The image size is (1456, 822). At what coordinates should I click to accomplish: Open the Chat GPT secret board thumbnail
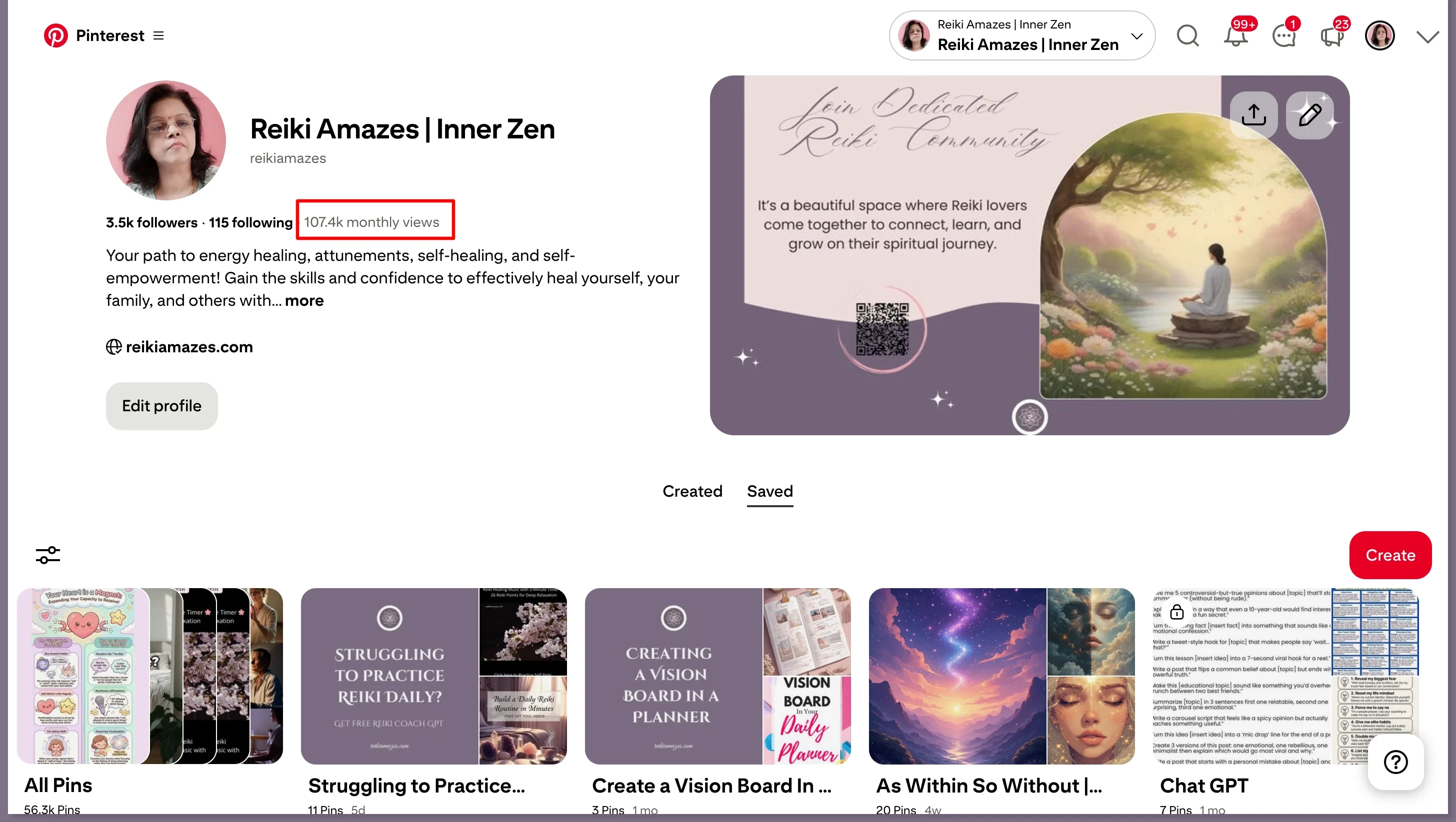[1284, 676]
